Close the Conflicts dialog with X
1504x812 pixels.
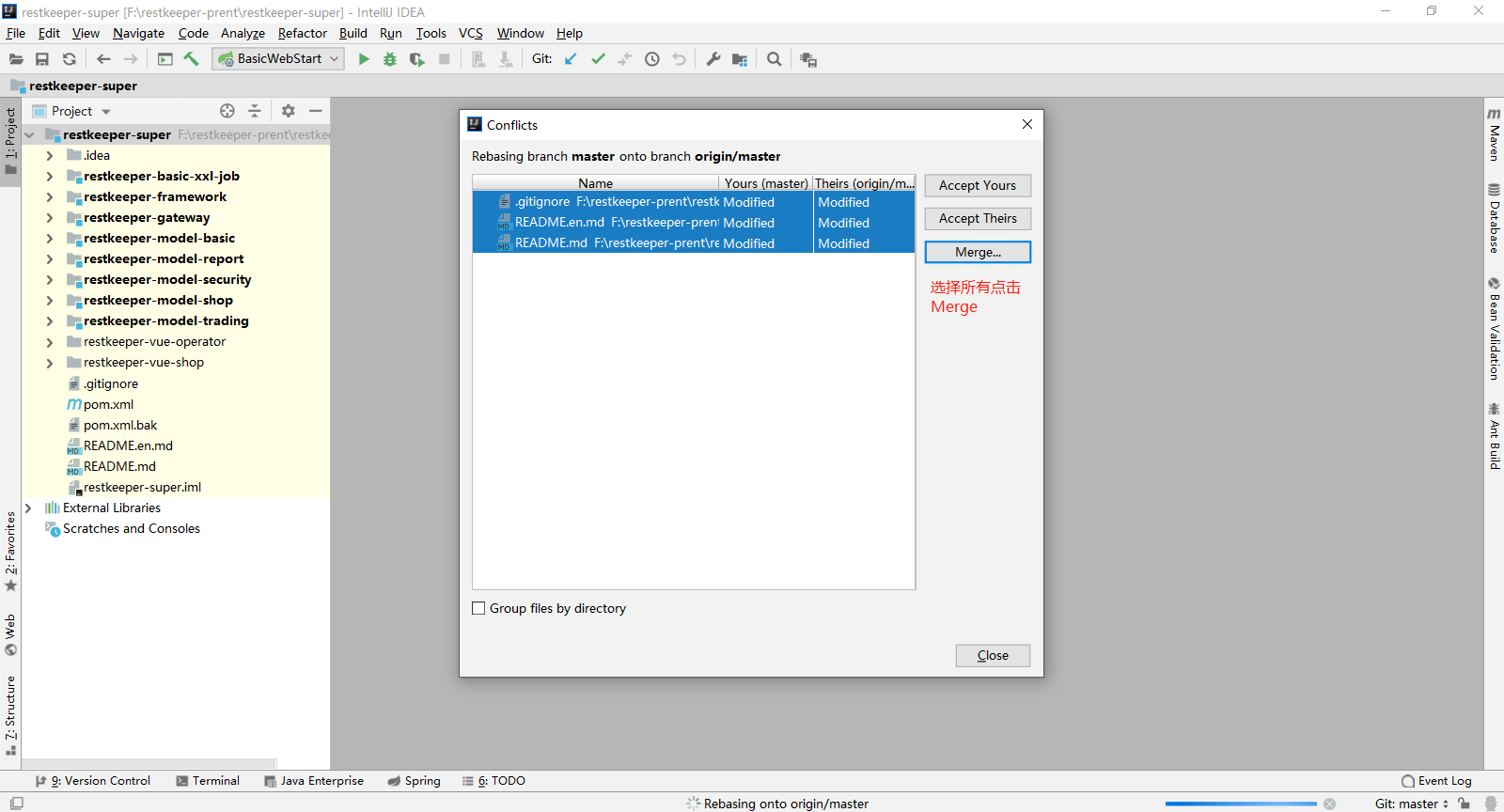1027,124
